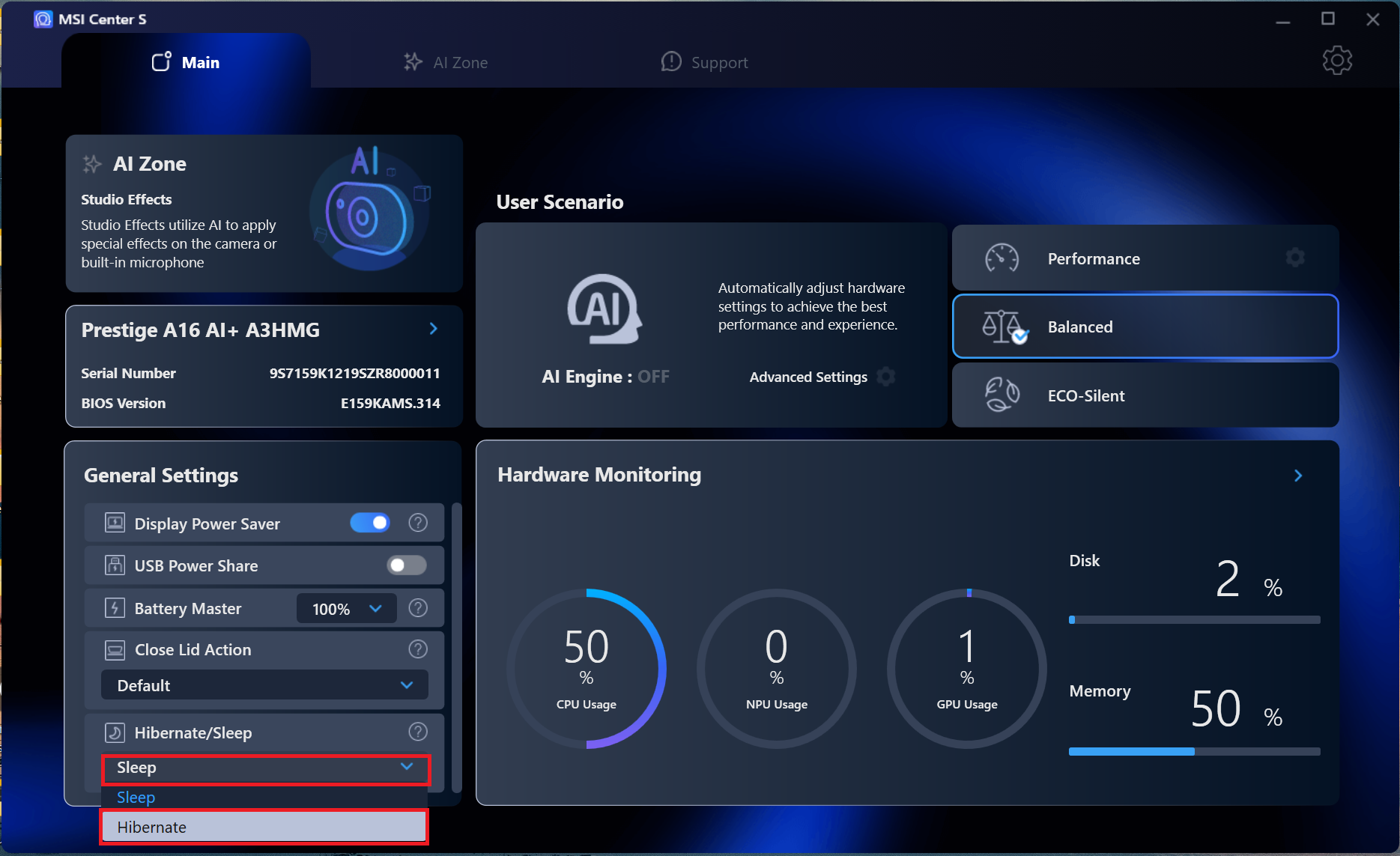This screenshot has height=856, width=1400.
Task: Click the General Settings scrollbar
Action: pyautogui.click(x=457, y=648)
